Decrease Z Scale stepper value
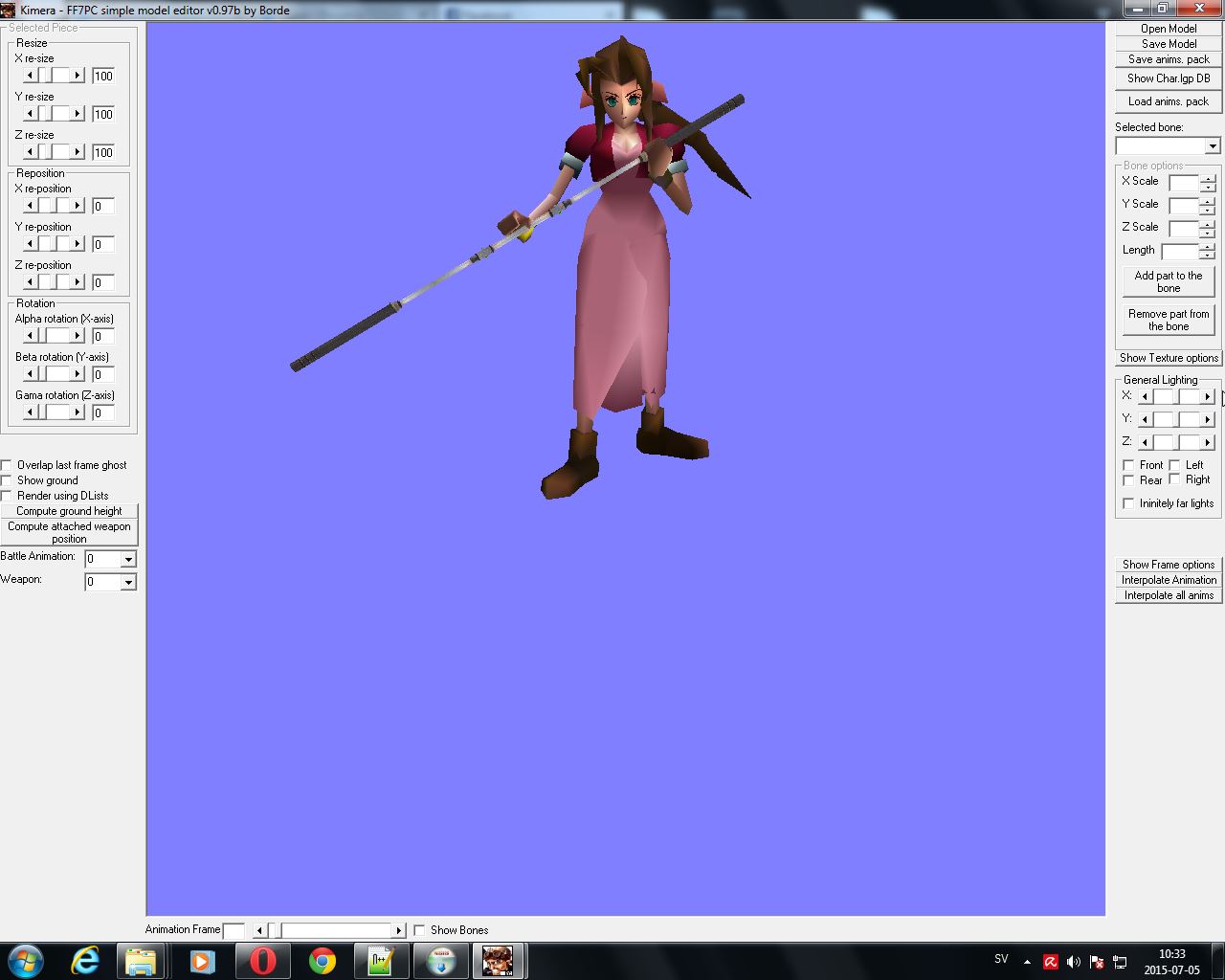Screen dimensions: 1225x980 (1208, 233)
